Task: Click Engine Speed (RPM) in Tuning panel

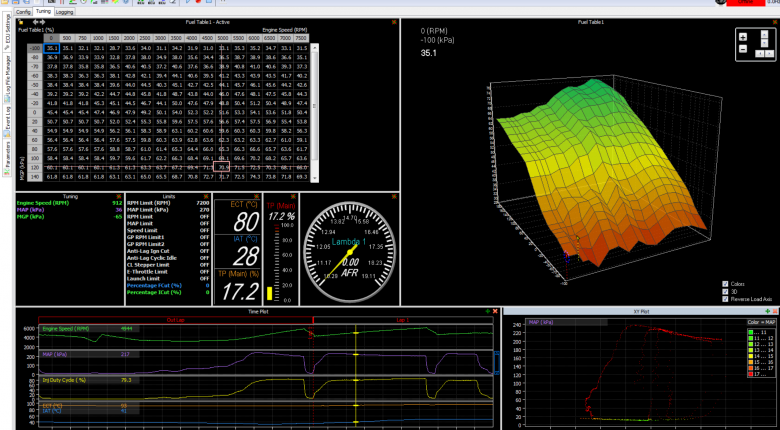Action: click(x=70, y=203)
